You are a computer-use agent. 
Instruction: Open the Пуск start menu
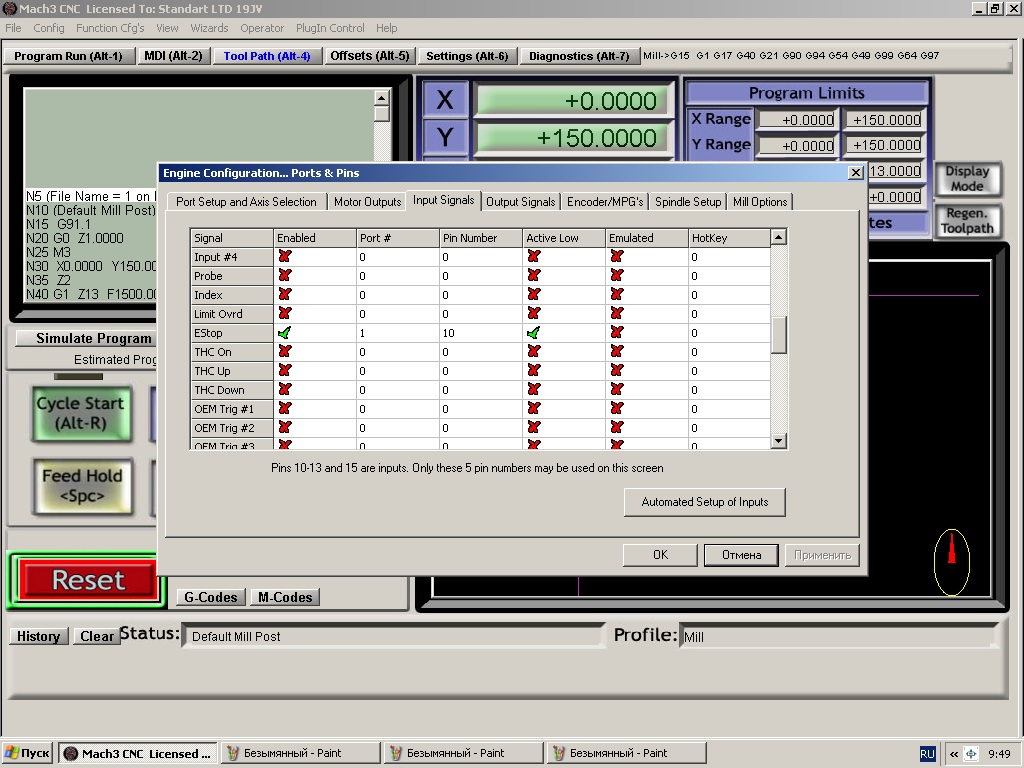(27, 753)
